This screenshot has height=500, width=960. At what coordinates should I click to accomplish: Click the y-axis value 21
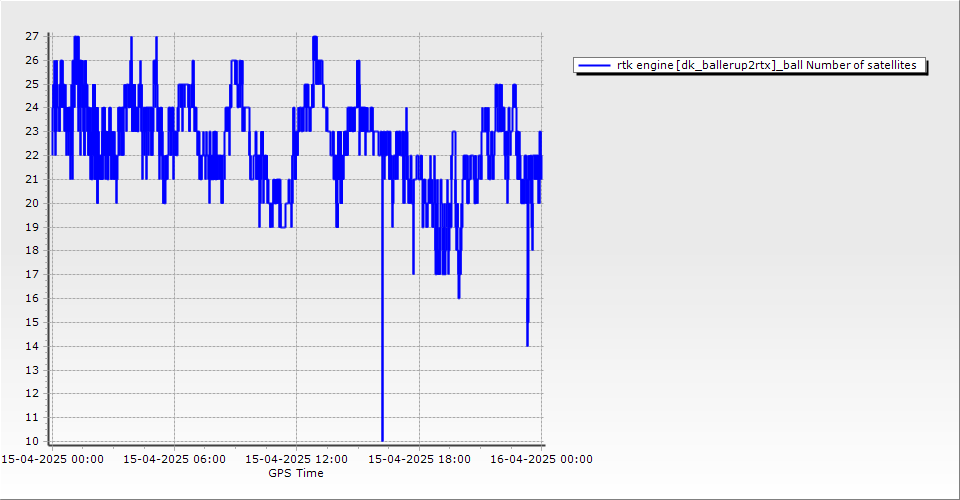coord(32,179)
